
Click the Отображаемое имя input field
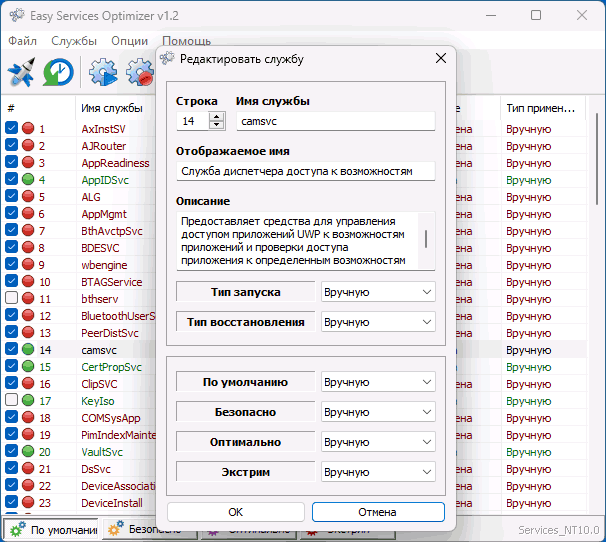pos(306,171)
